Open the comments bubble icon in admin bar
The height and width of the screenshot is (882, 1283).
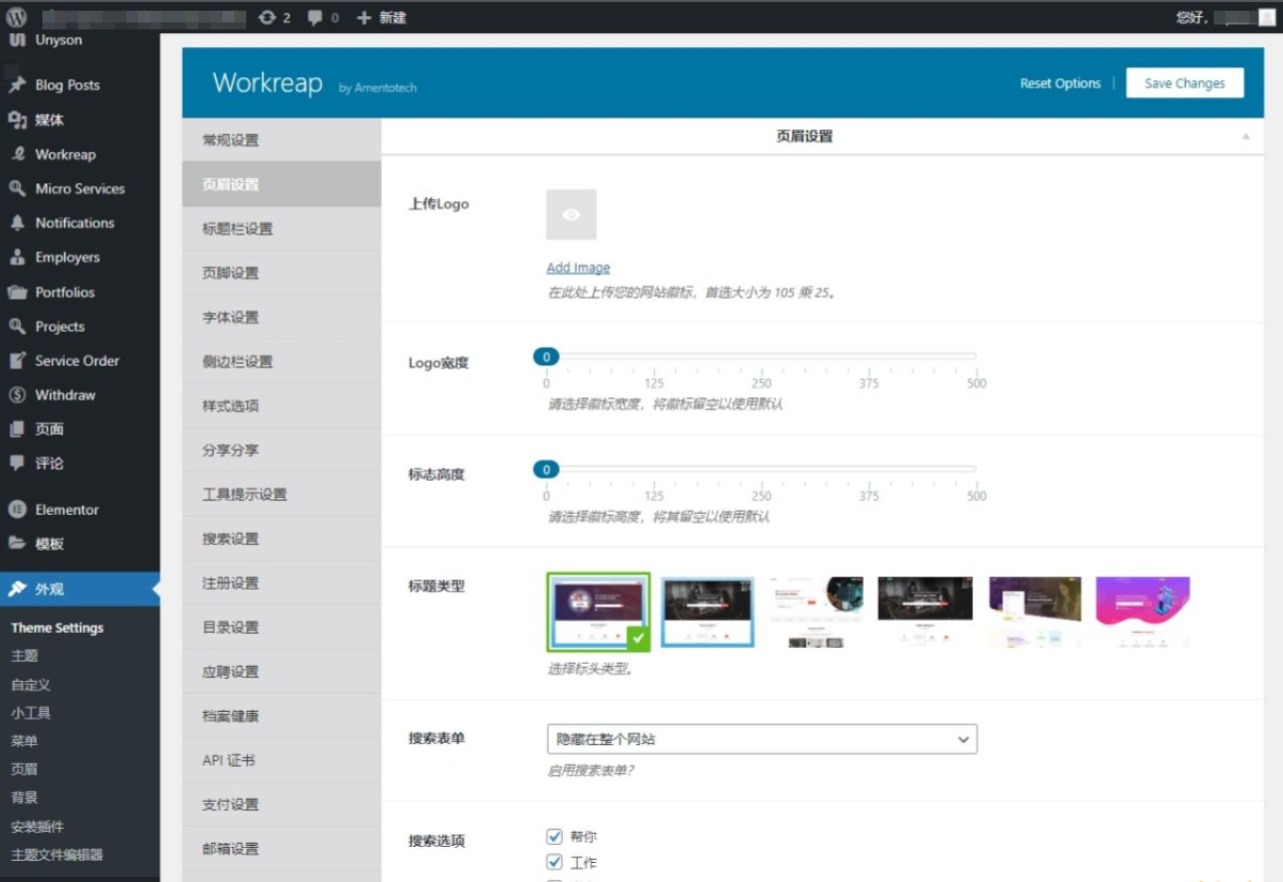click(315, 18)
